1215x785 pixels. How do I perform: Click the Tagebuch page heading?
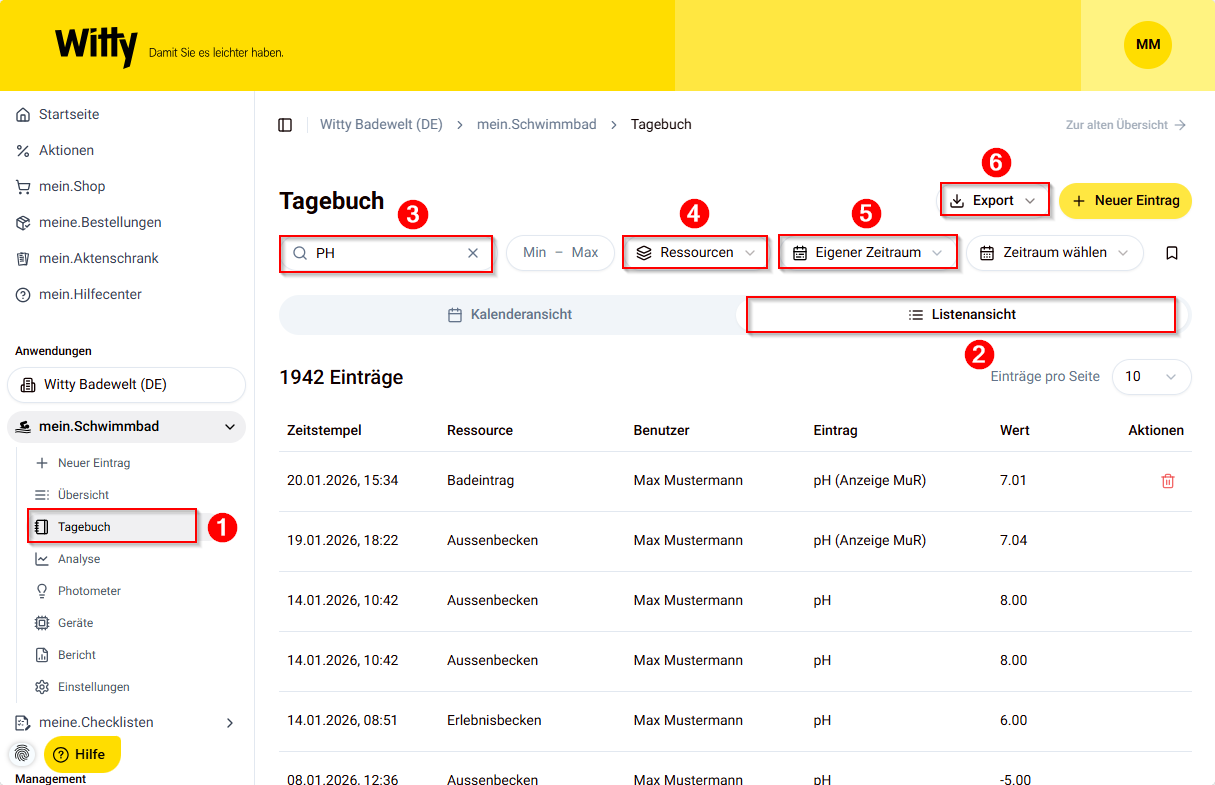point(332,201)
